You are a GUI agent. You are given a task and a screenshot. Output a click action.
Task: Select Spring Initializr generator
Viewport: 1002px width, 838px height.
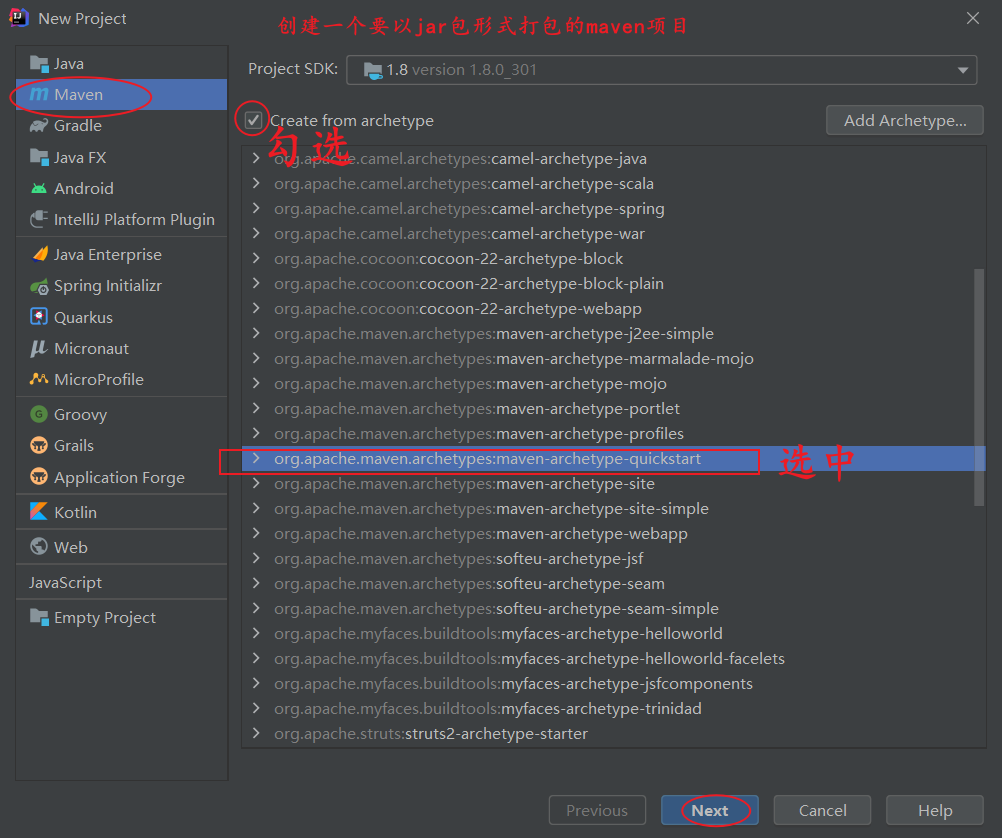pyautogui.click(x=121, y=286)
